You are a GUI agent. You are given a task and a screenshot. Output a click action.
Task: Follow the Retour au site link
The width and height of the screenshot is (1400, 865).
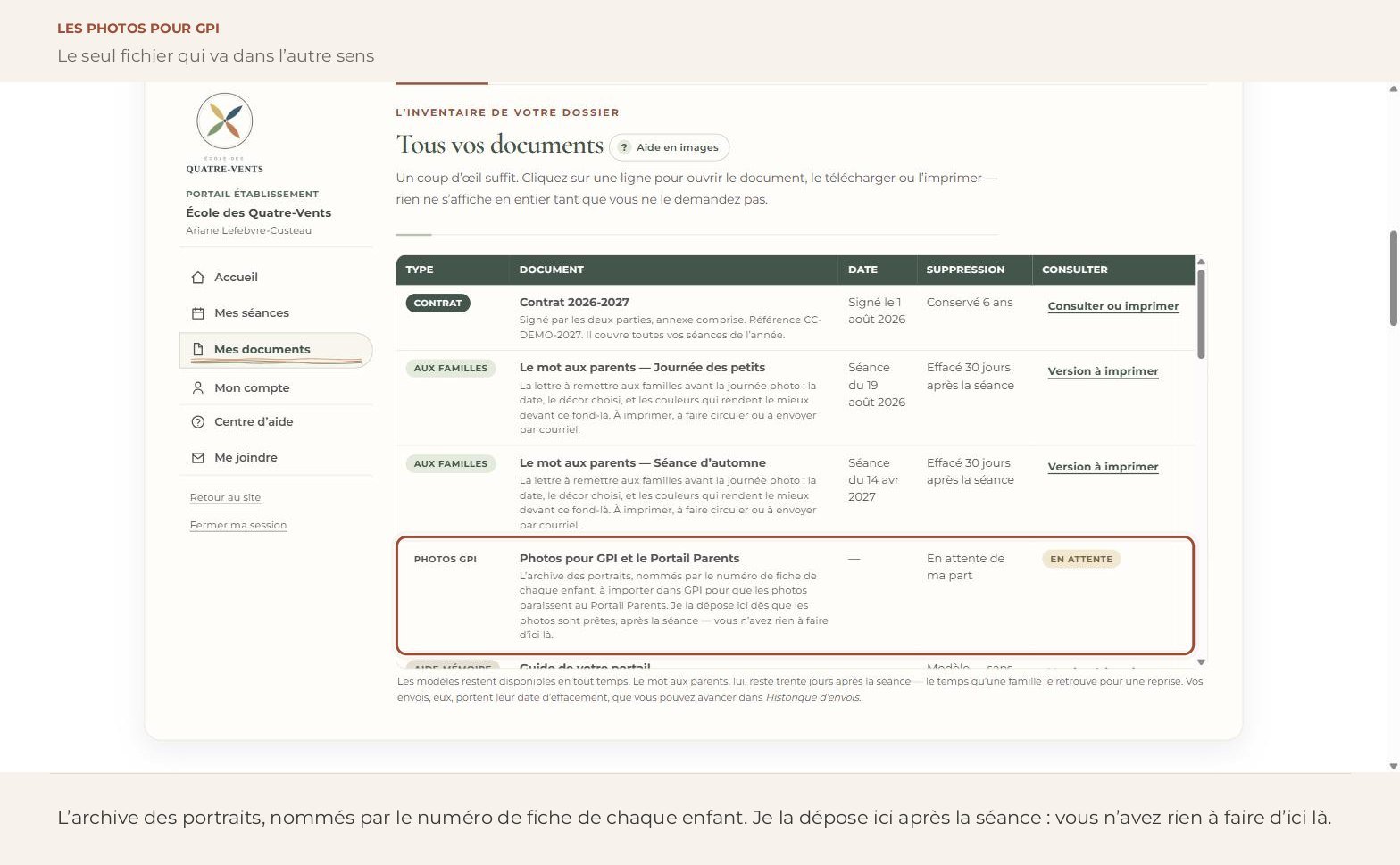tap(225, 497)
